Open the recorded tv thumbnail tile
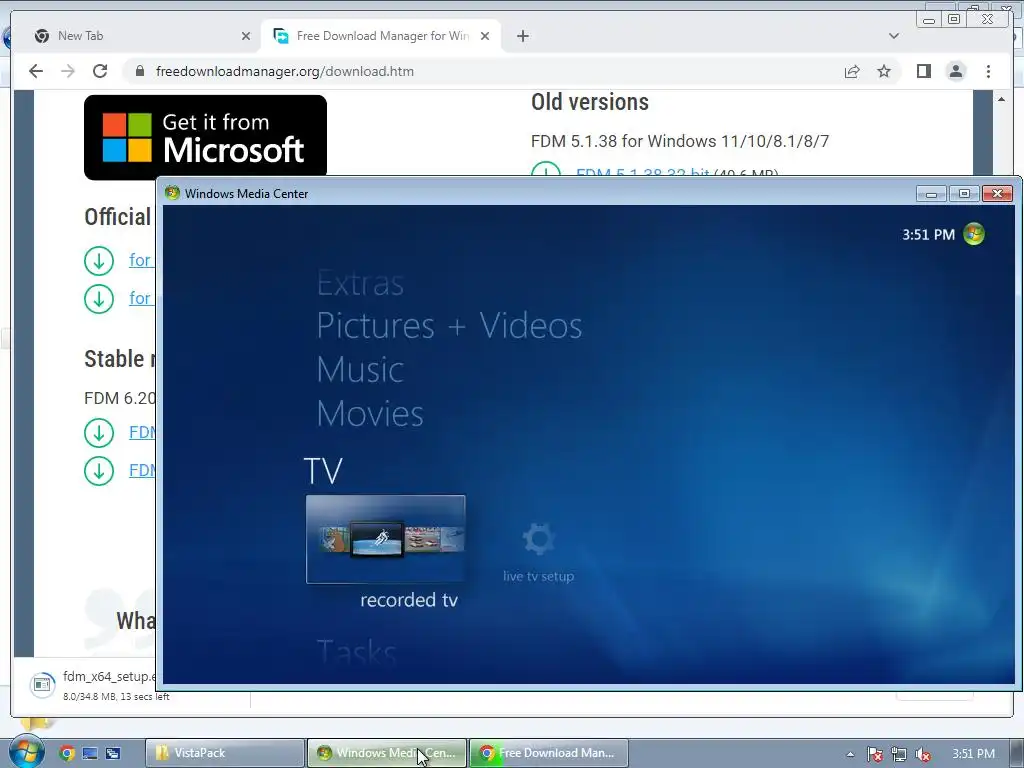 click(385, 539)
